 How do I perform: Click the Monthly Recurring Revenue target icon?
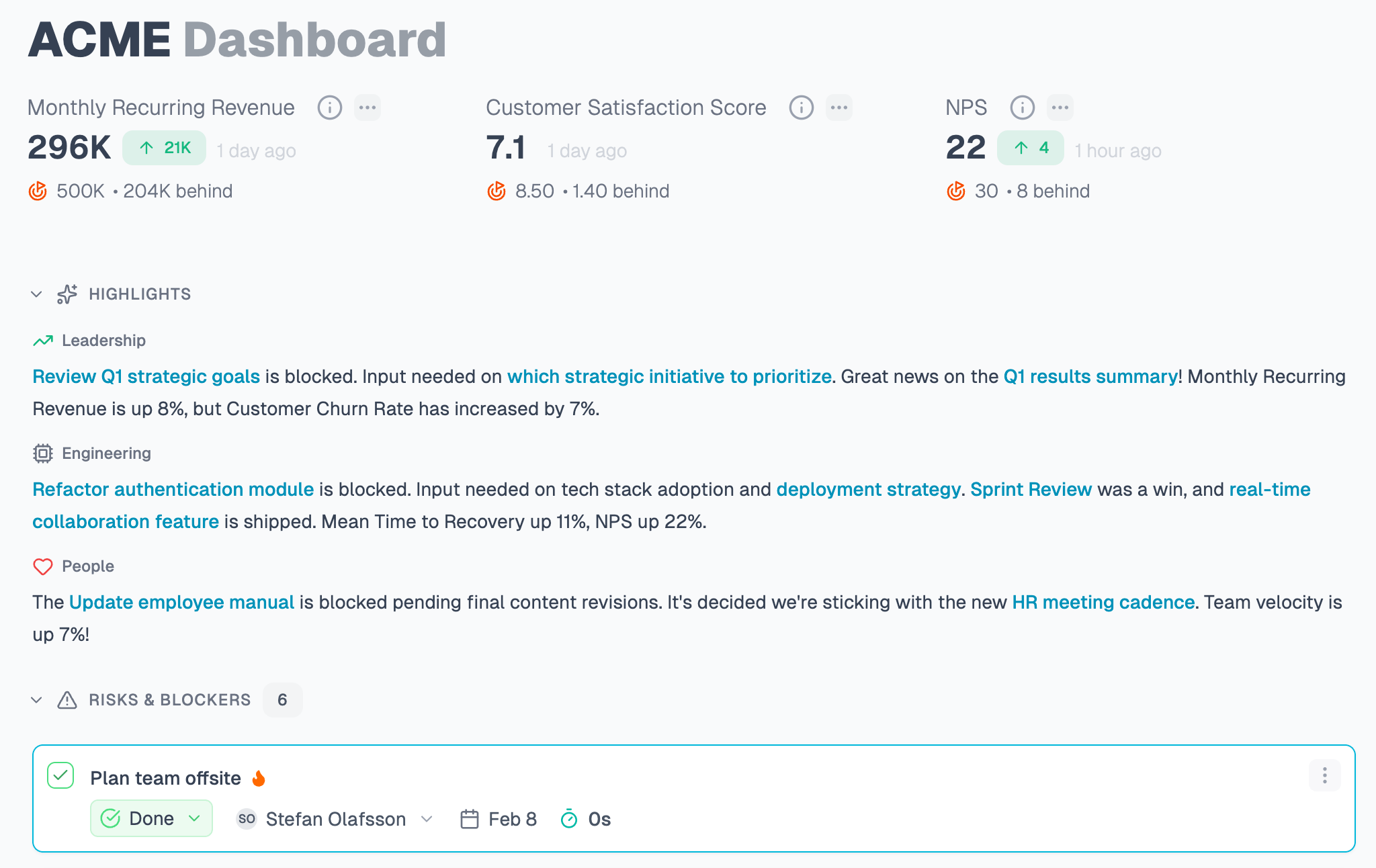pyautogui.click(x=38, y=191)
